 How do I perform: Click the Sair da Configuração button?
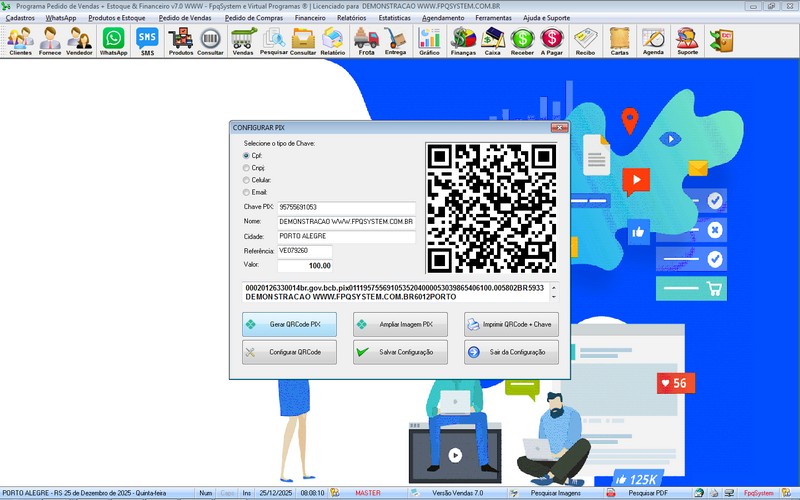click(x=511, y=352)
